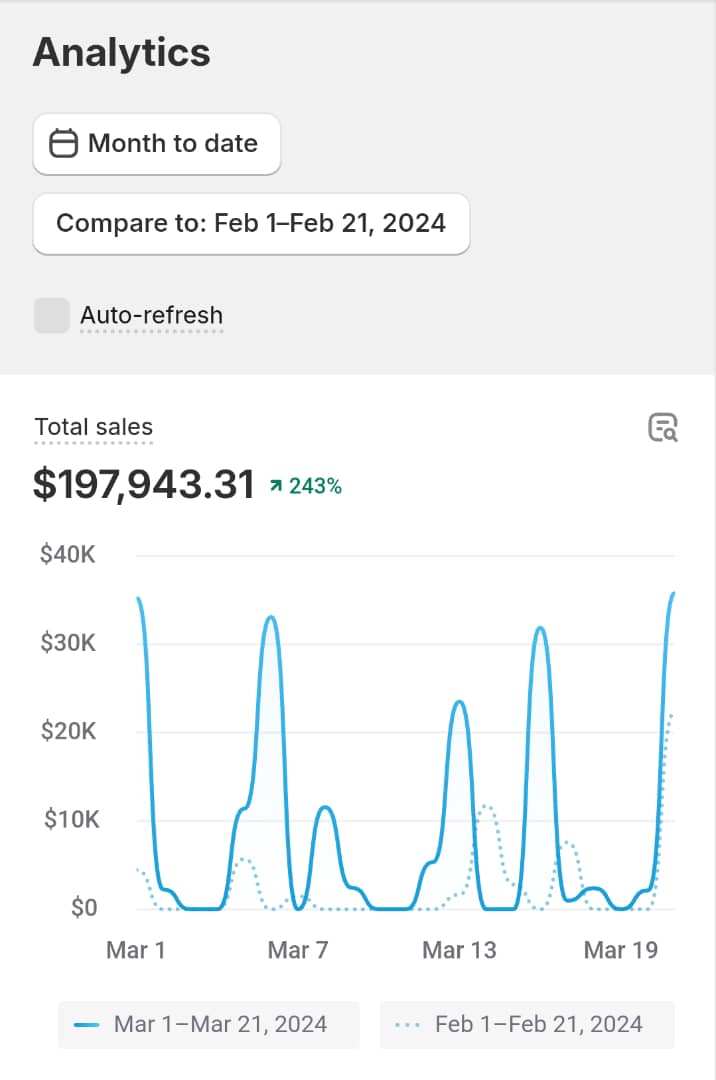Click the Mar 7 axis label

(x=298, y=949)
